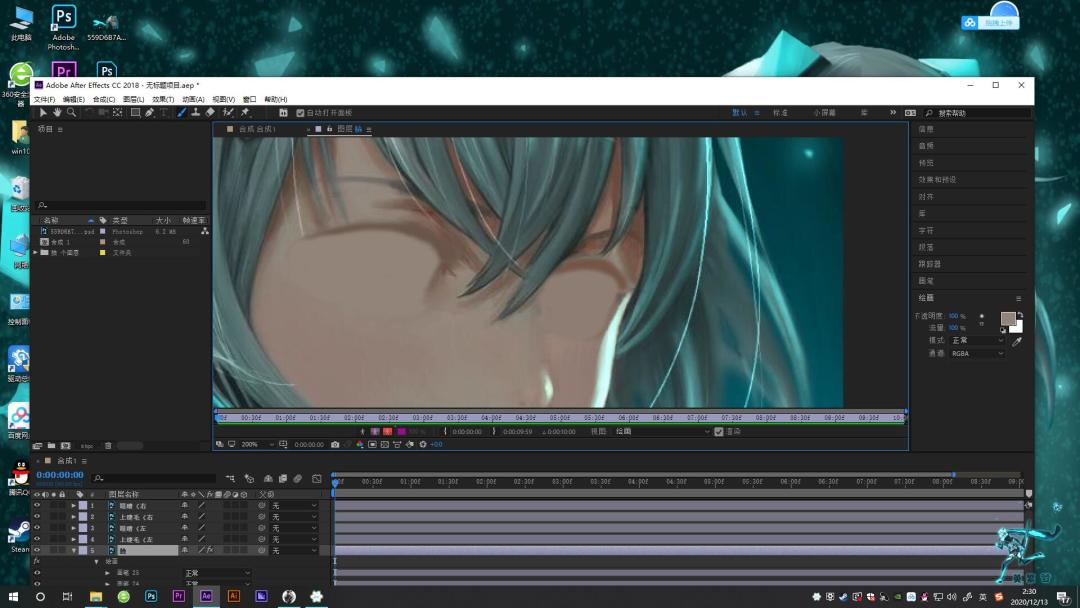Open the 帮助(H) menu
This screenshot has height=608, width=1080.
coord(276,100)
